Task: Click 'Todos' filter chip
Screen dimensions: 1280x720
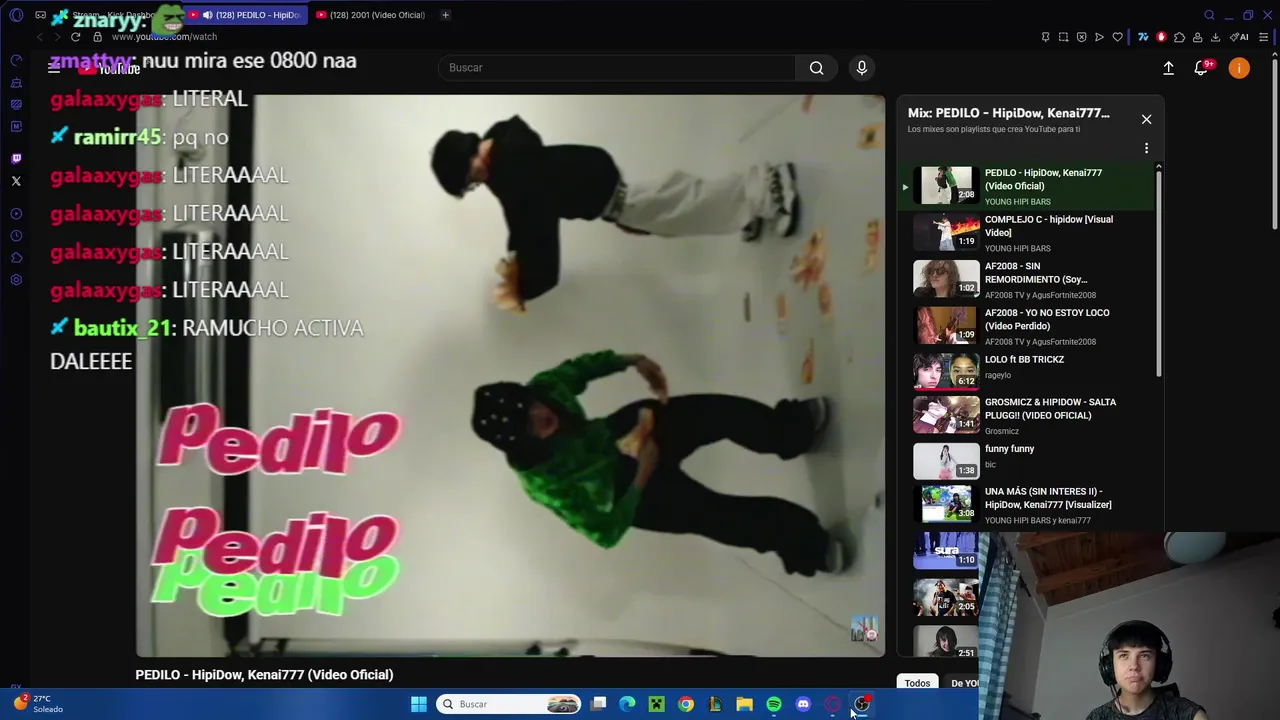Action: tap(917, 683)
